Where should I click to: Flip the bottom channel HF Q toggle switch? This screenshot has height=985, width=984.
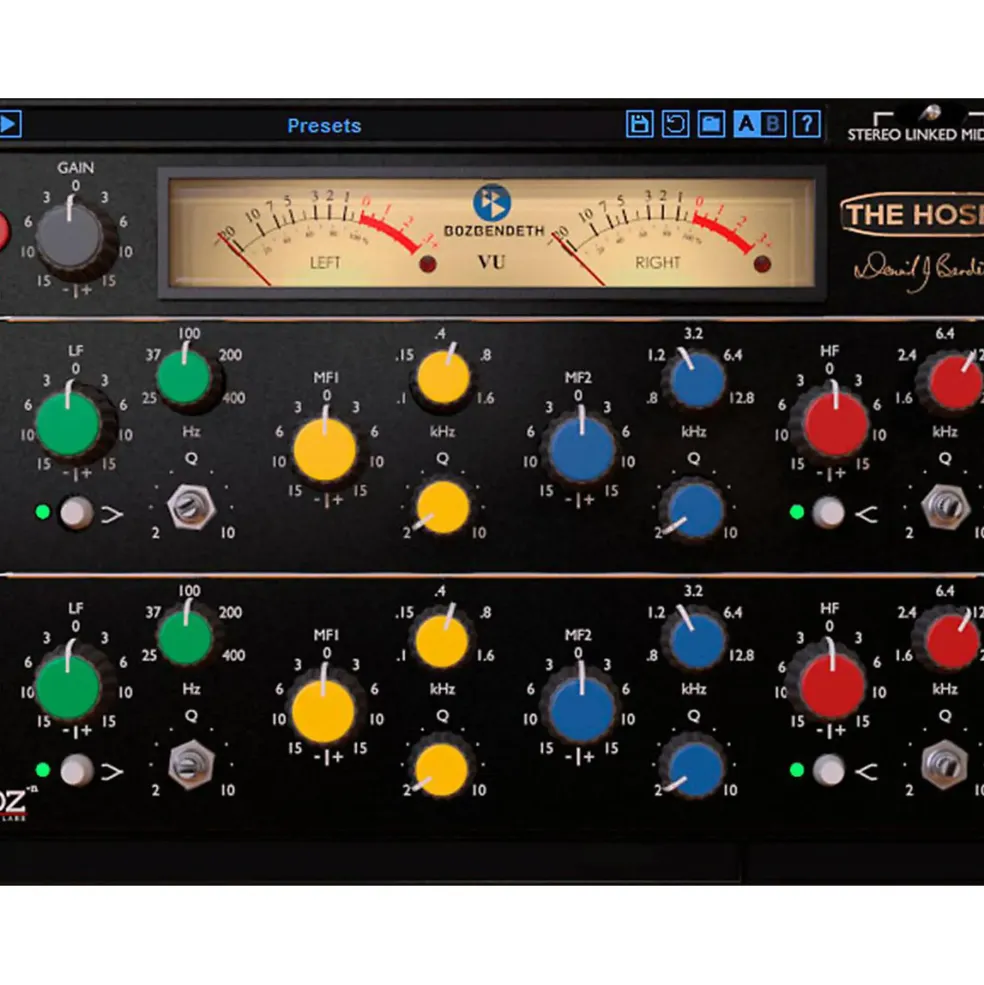[944, 765]
